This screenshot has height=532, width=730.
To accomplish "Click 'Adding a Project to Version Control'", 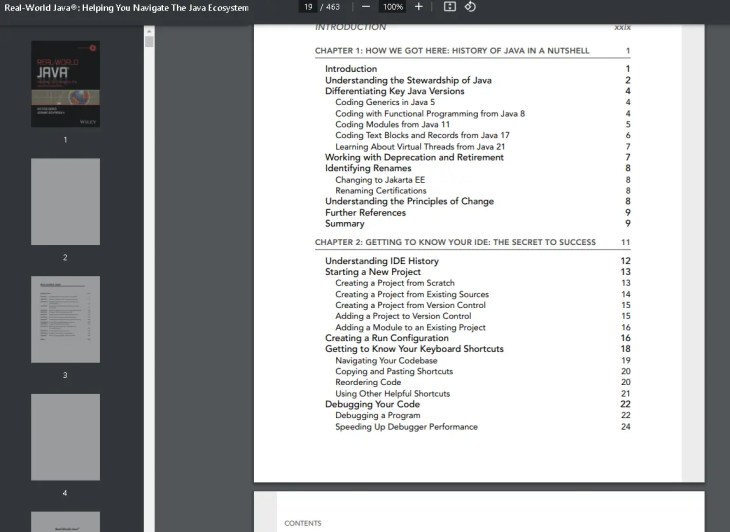I will tap(403, 316).
